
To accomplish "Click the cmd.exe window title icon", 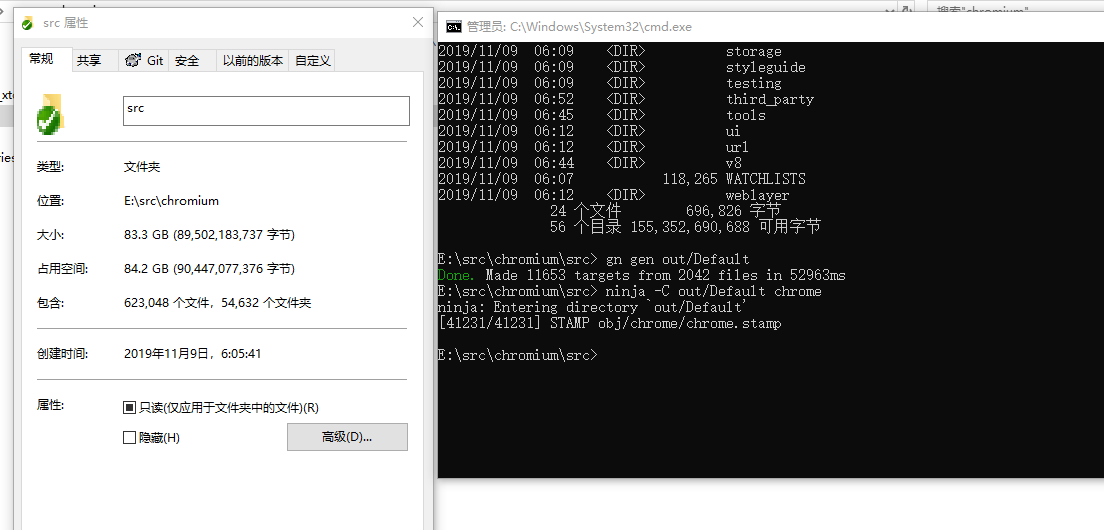I will 454,27.
